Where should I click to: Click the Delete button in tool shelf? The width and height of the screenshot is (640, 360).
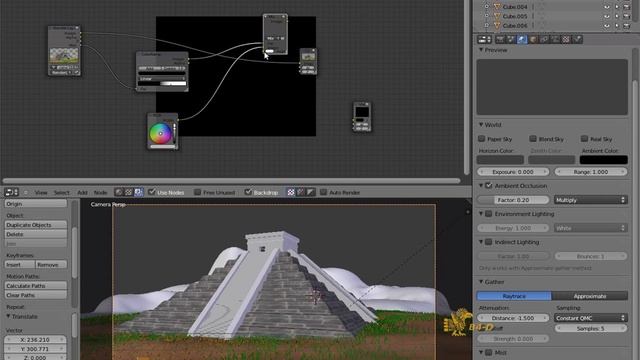(36, 234)
